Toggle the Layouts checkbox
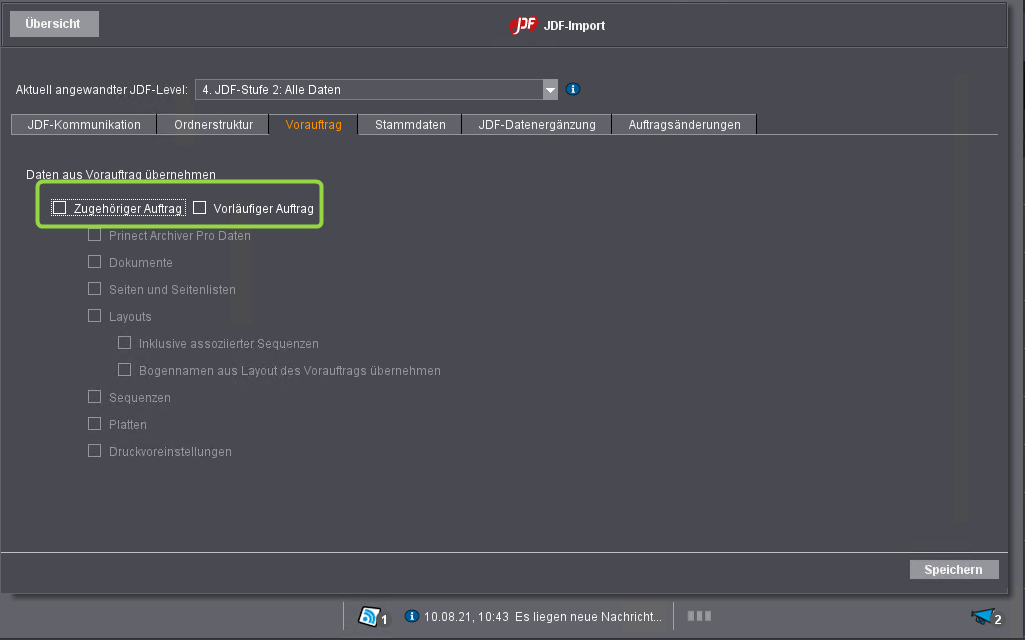The height and width of the screenshot is (640, 1025). click(x=95, y=316)
